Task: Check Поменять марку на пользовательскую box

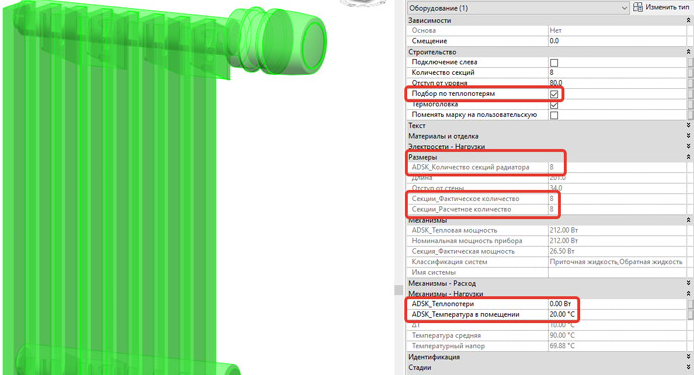Action: pyautogui.click(x=554, y=115)
